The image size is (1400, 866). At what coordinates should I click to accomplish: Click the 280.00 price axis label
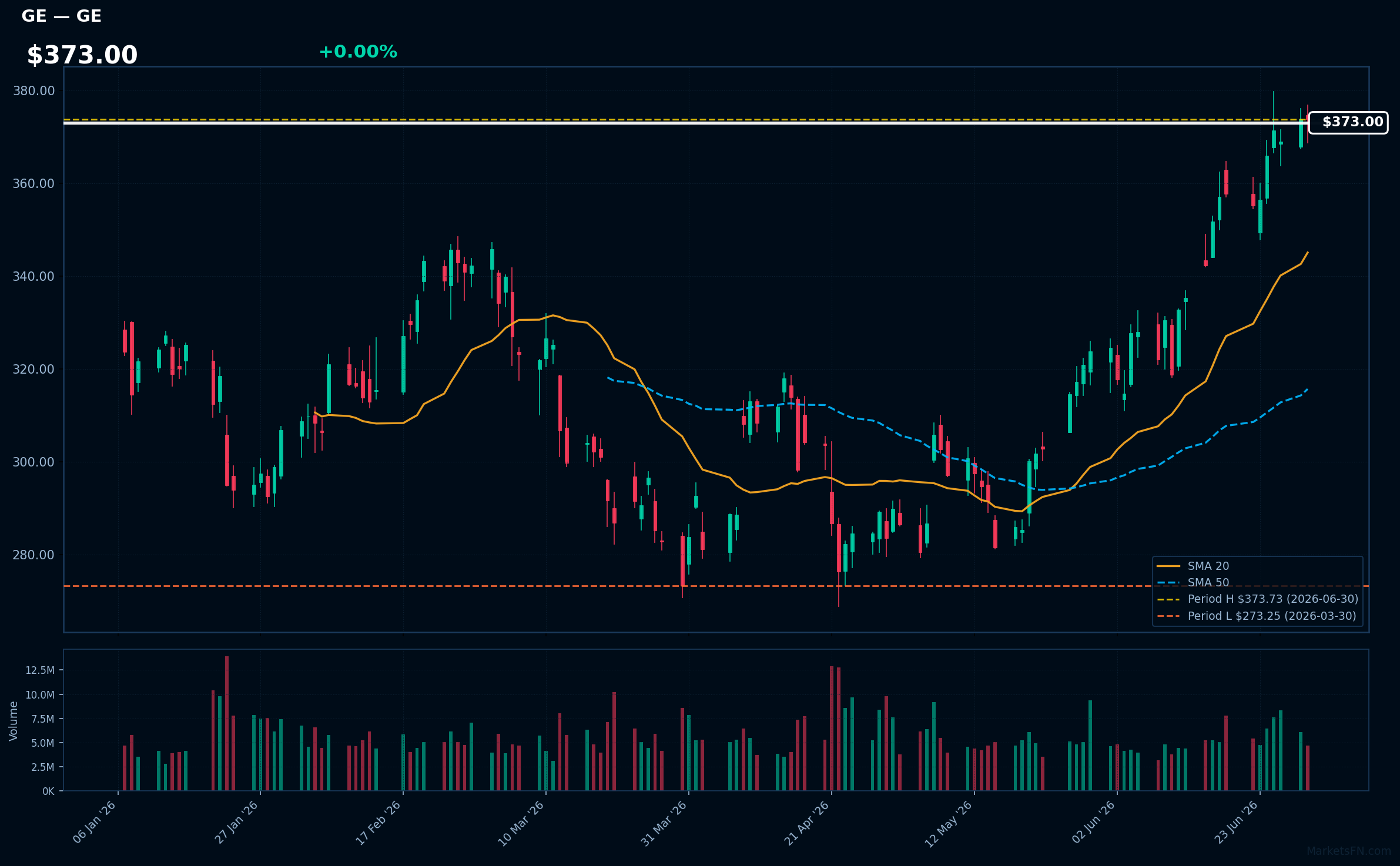point(34,555)
